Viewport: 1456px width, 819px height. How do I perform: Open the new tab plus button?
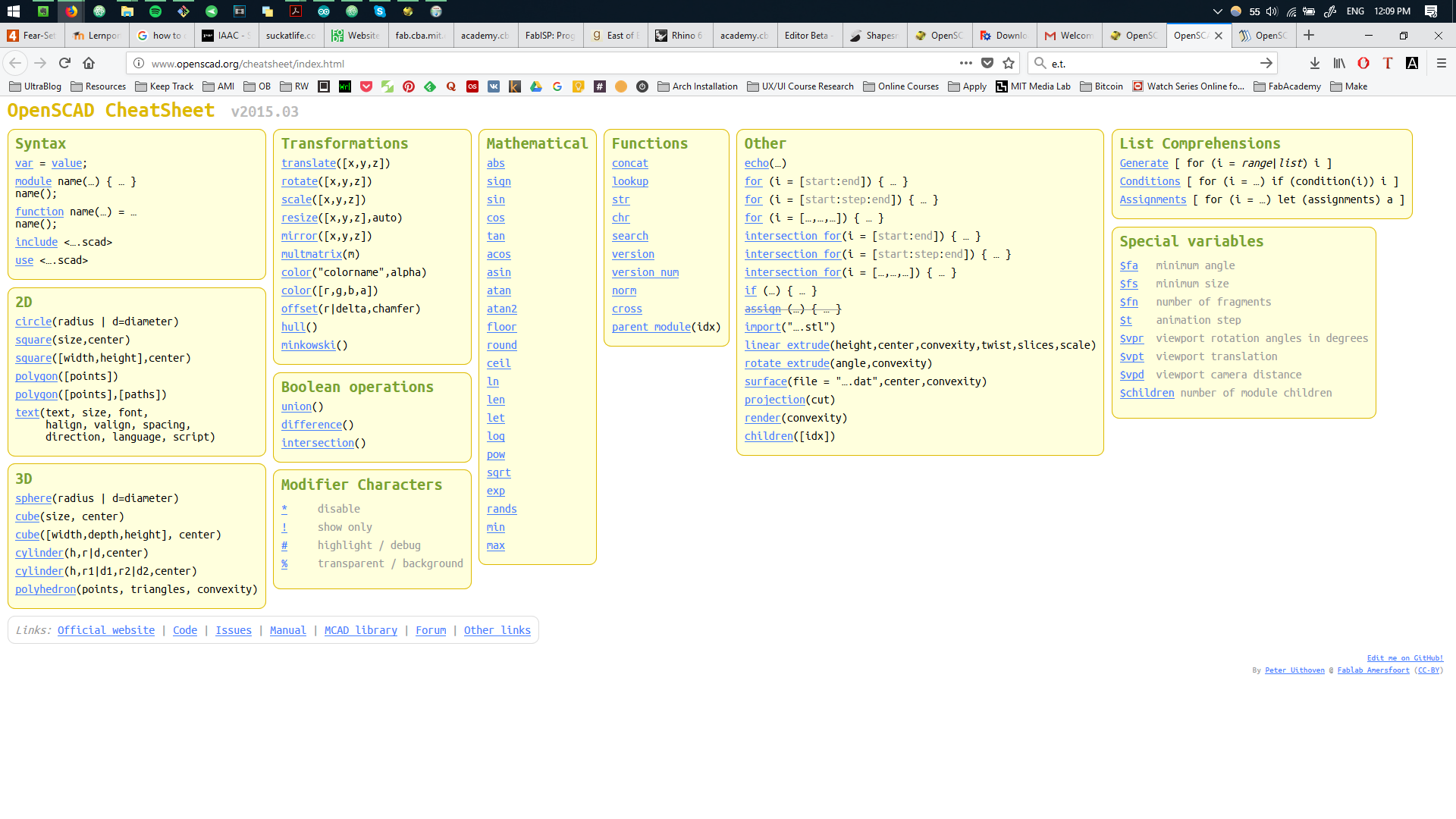click(x=1309, y=35)
